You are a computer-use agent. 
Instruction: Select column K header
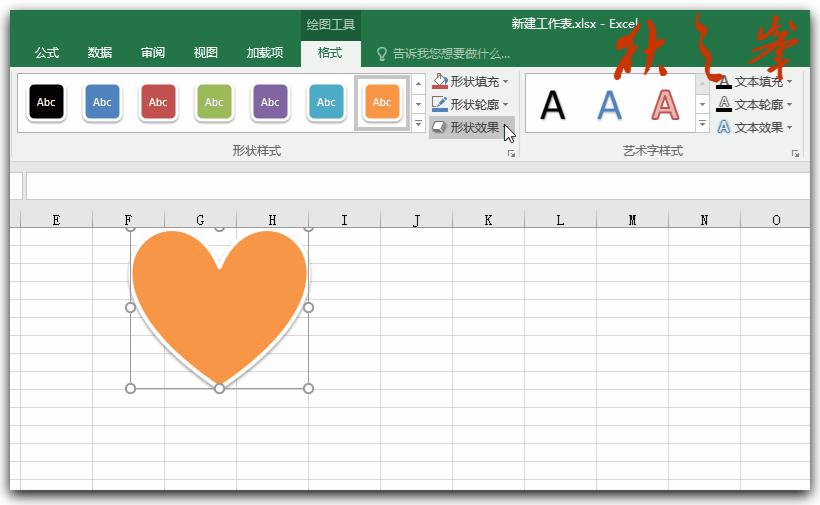pos(488,220)
